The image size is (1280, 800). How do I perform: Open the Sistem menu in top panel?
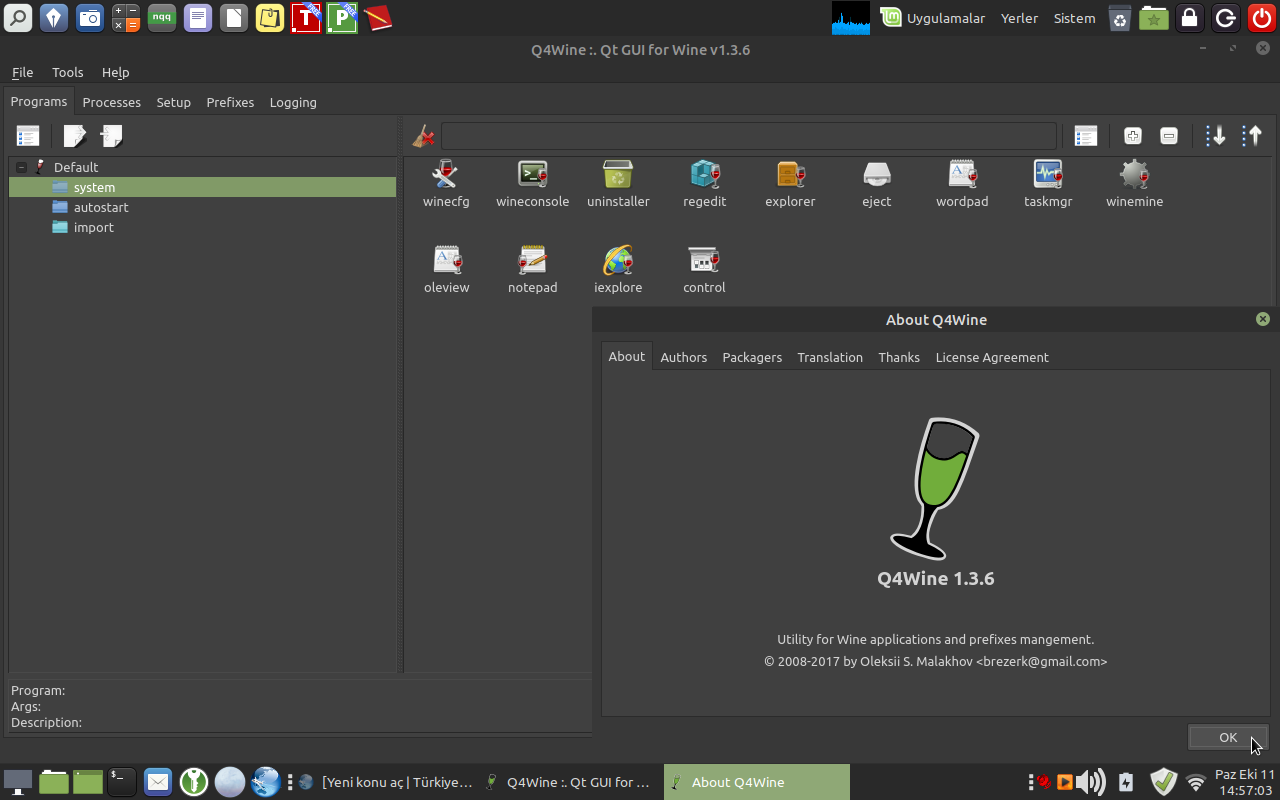tap(1074, 18)
